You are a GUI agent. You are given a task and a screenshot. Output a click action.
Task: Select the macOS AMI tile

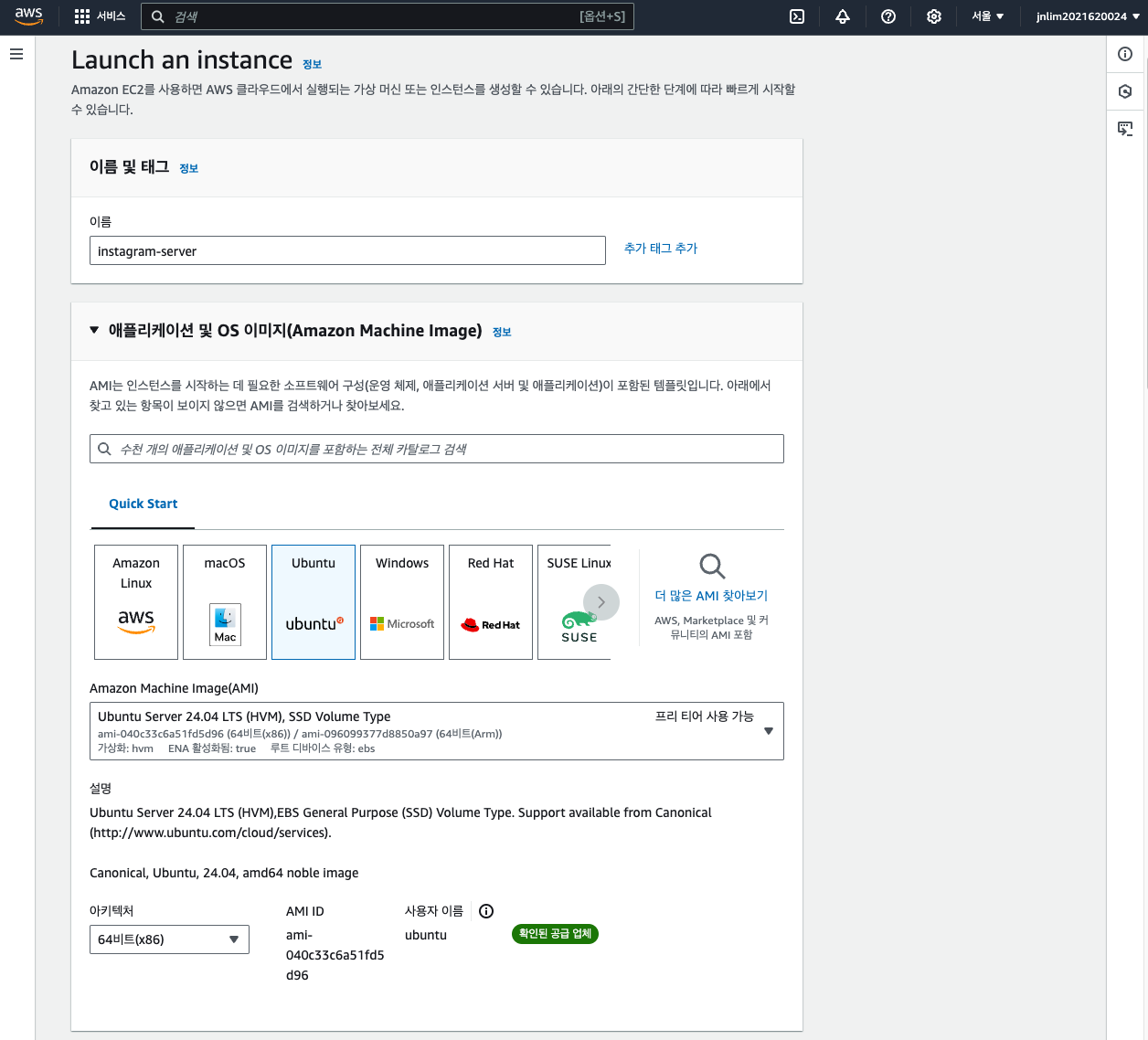225,602
